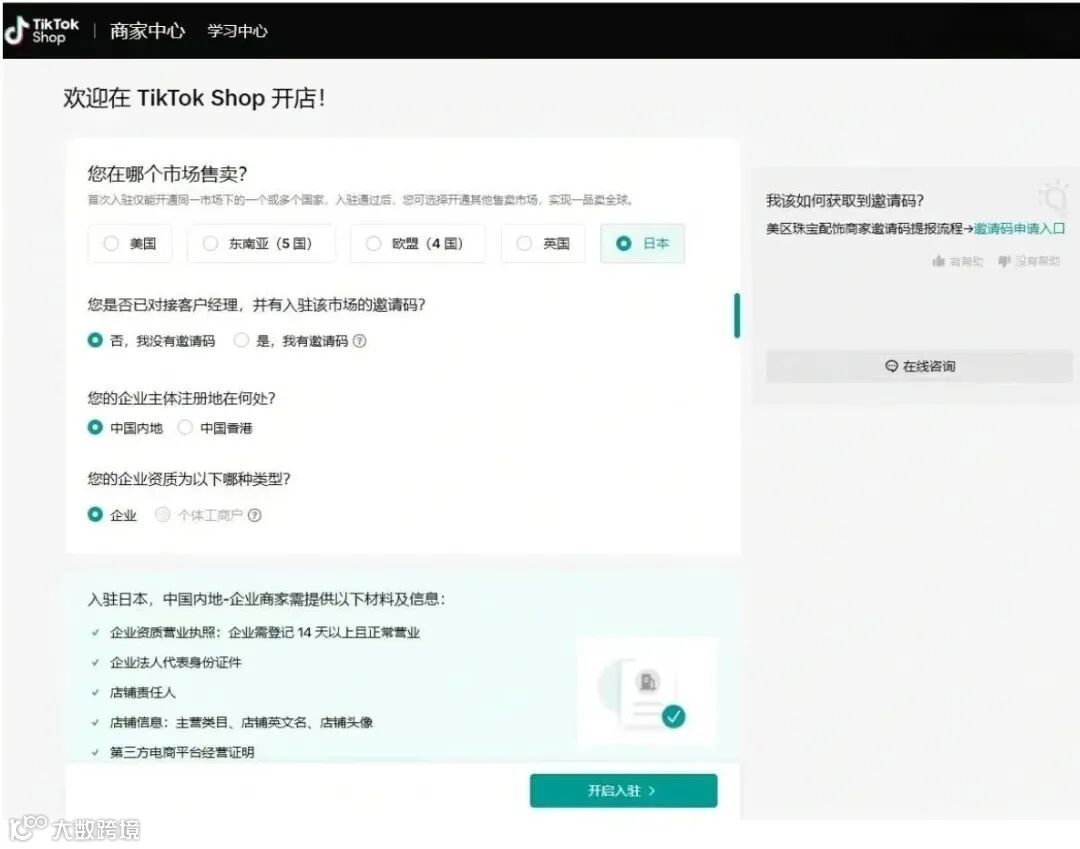Screen dimensions: 1080x849
Task: Click 开启入驻 button
Action: pyautogui.click(x=623, y=790)
